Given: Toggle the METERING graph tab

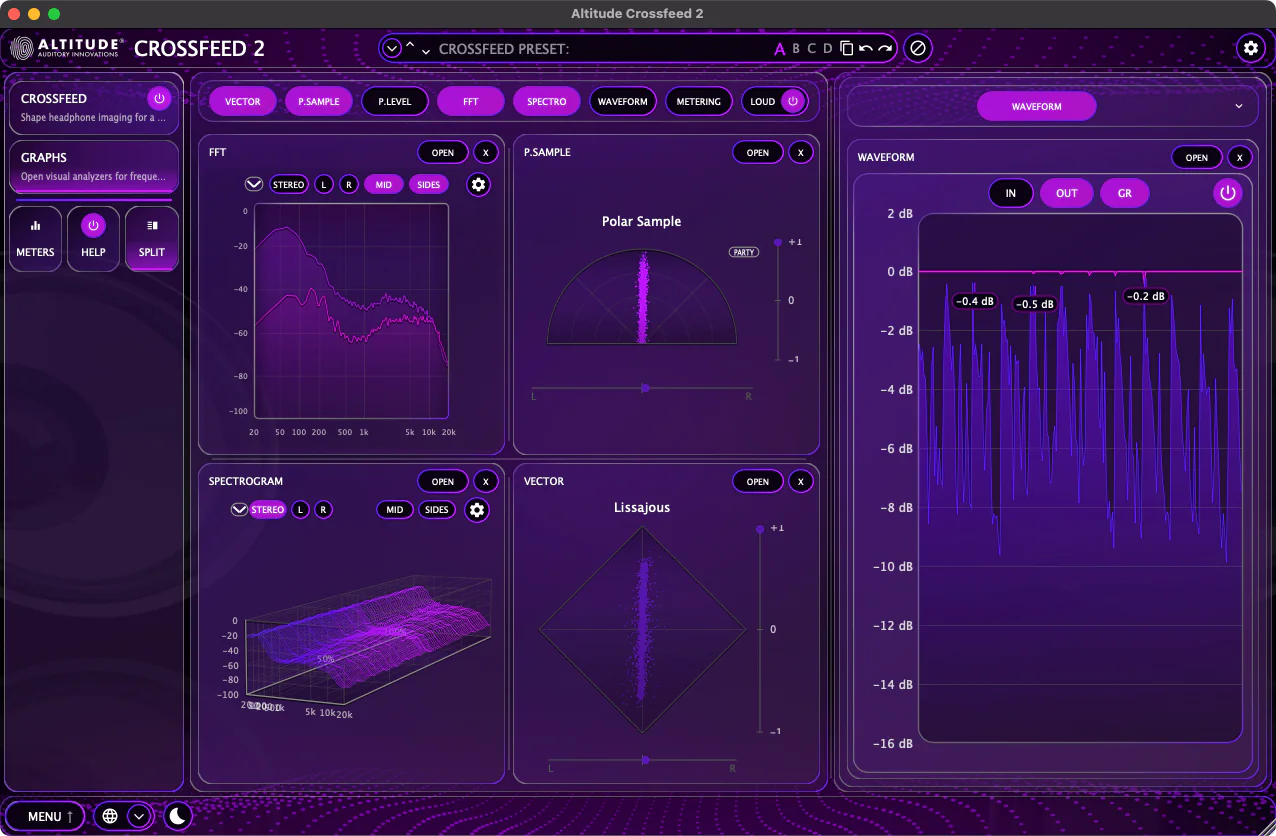Looking at the screenshot, I should coord(699,101).
